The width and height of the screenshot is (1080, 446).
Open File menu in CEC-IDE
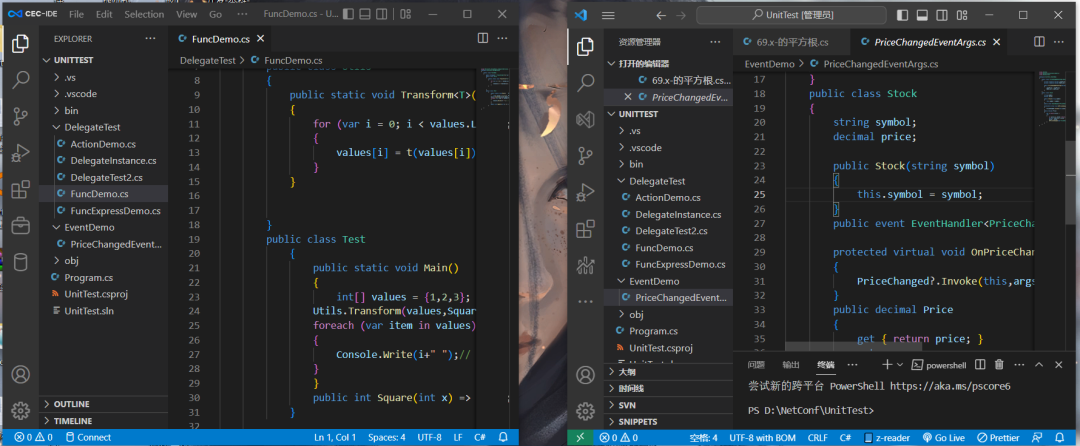coord(77,14)
